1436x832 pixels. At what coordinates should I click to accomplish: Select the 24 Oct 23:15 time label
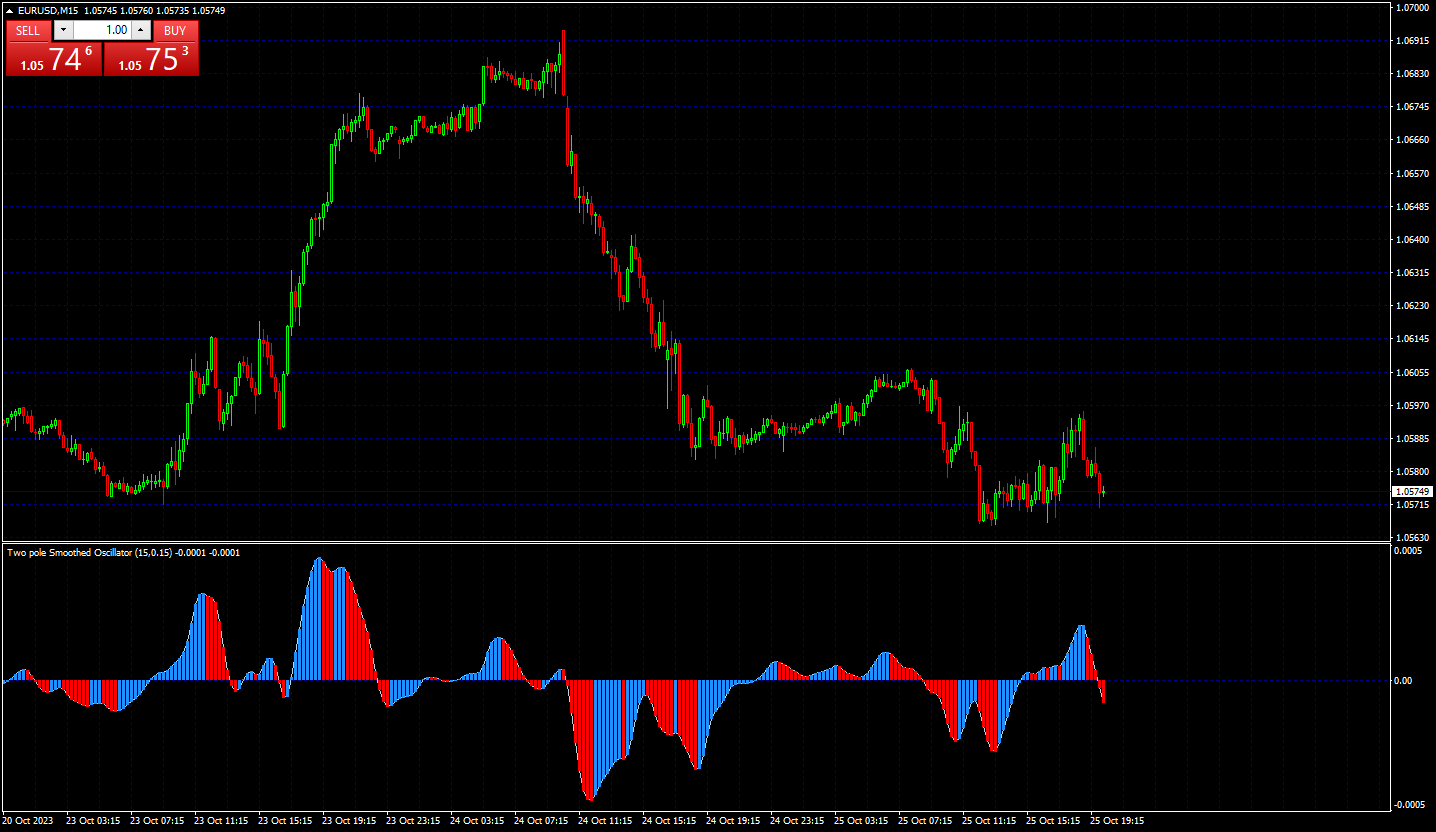pos(797,821)
